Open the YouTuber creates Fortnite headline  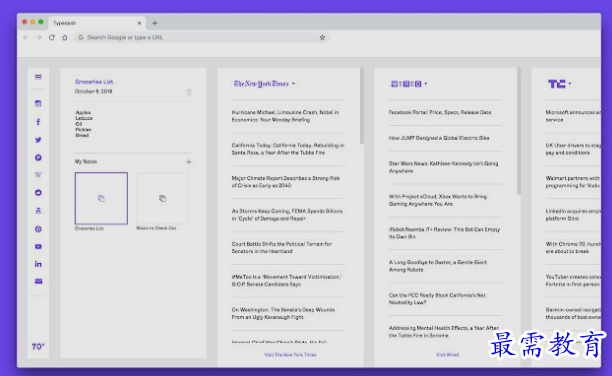coord(573,280)
